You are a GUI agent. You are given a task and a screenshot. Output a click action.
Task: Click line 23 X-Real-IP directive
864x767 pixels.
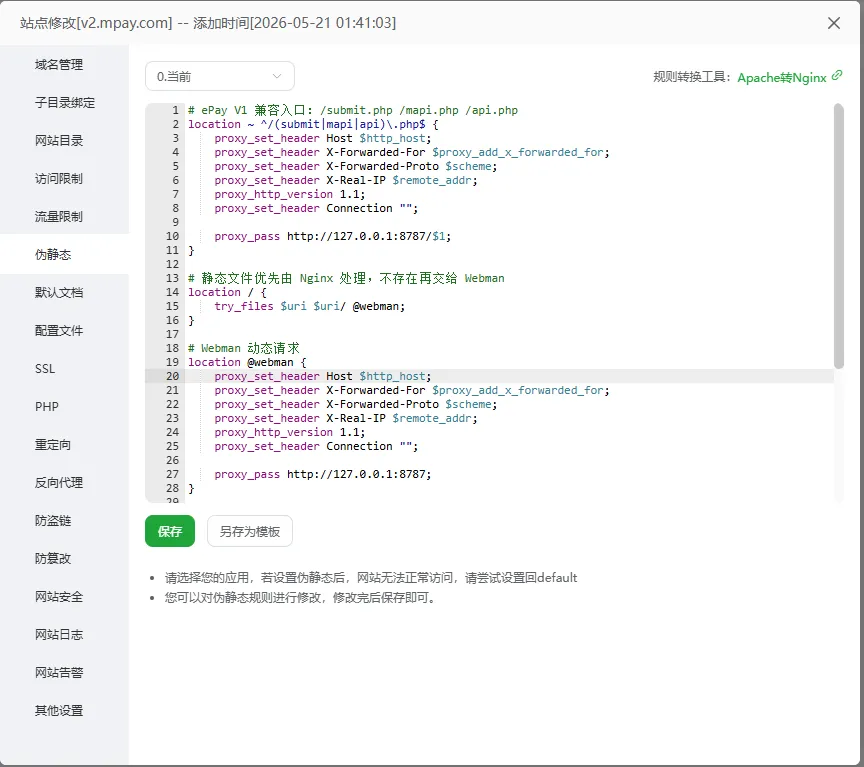[x=346, y=418]
